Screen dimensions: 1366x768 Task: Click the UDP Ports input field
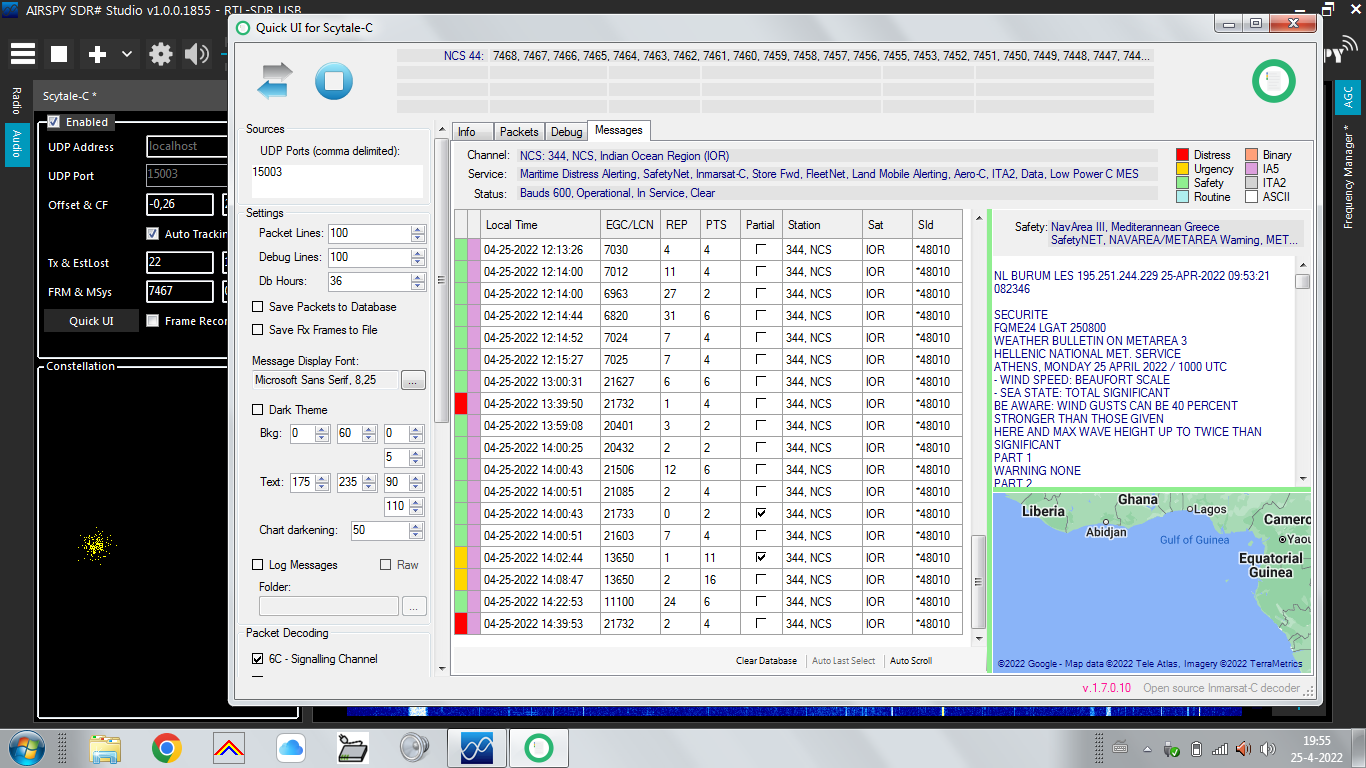[337, 181]
